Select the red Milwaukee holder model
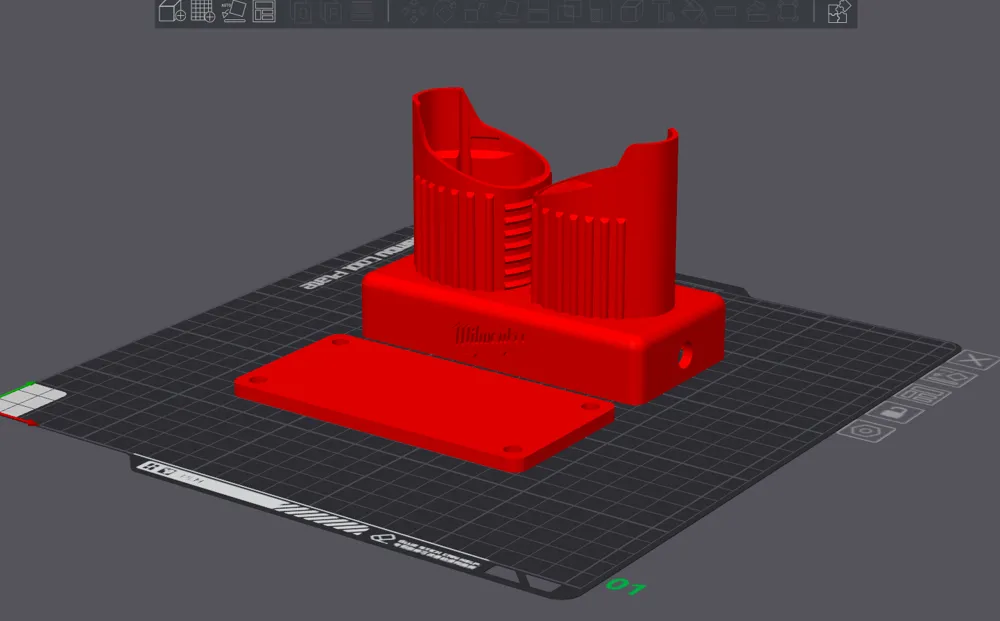This screenshot has width=1000, height=621. pos(520,280)
